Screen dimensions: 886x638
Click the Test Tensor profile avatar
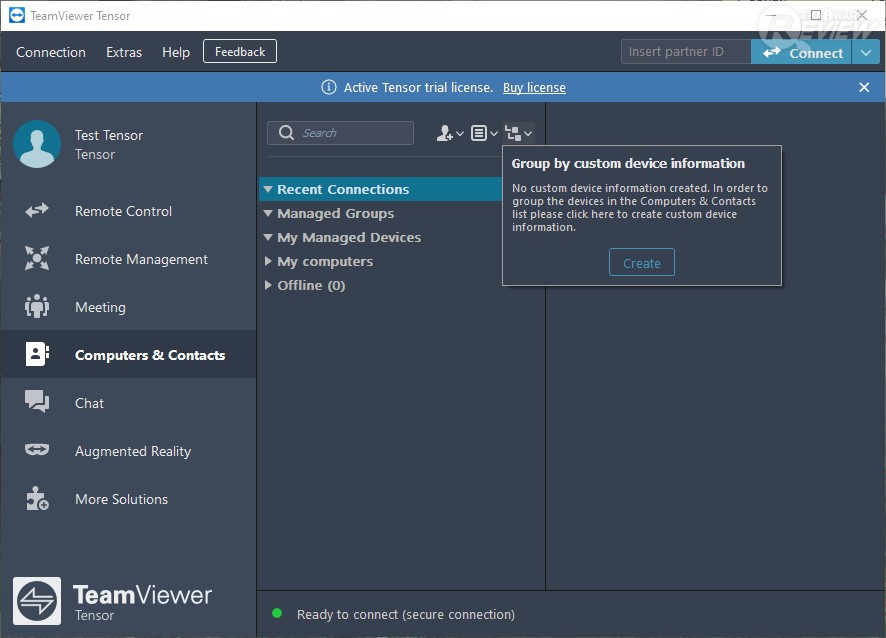(37, 144)
